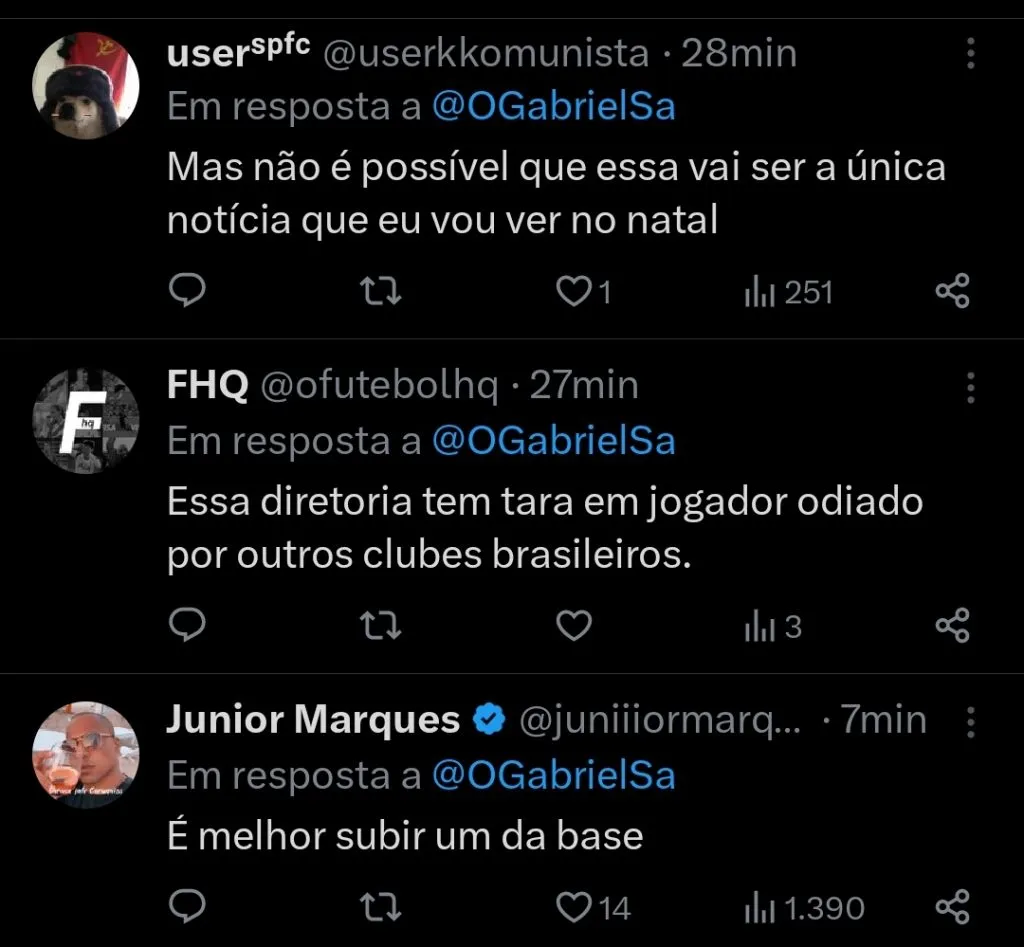Reply to Junior Marques' tweet

pyautogui.click(x=186, y=908)
